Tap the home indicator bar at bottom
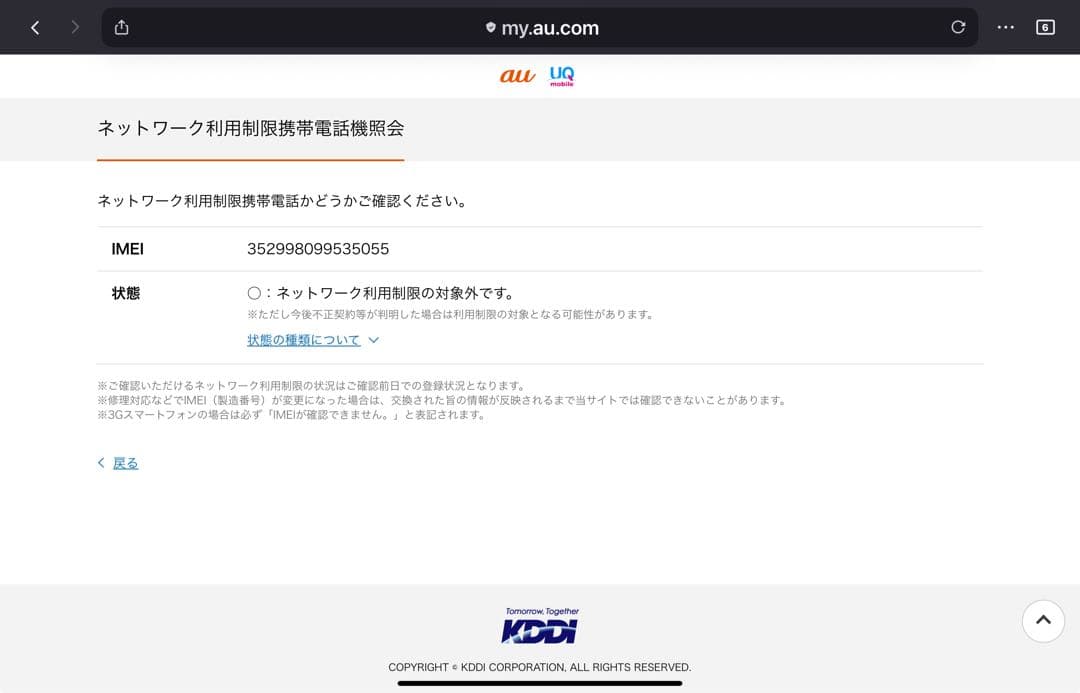The height and width of the screenshot is (693, 1080). [540, 683]
